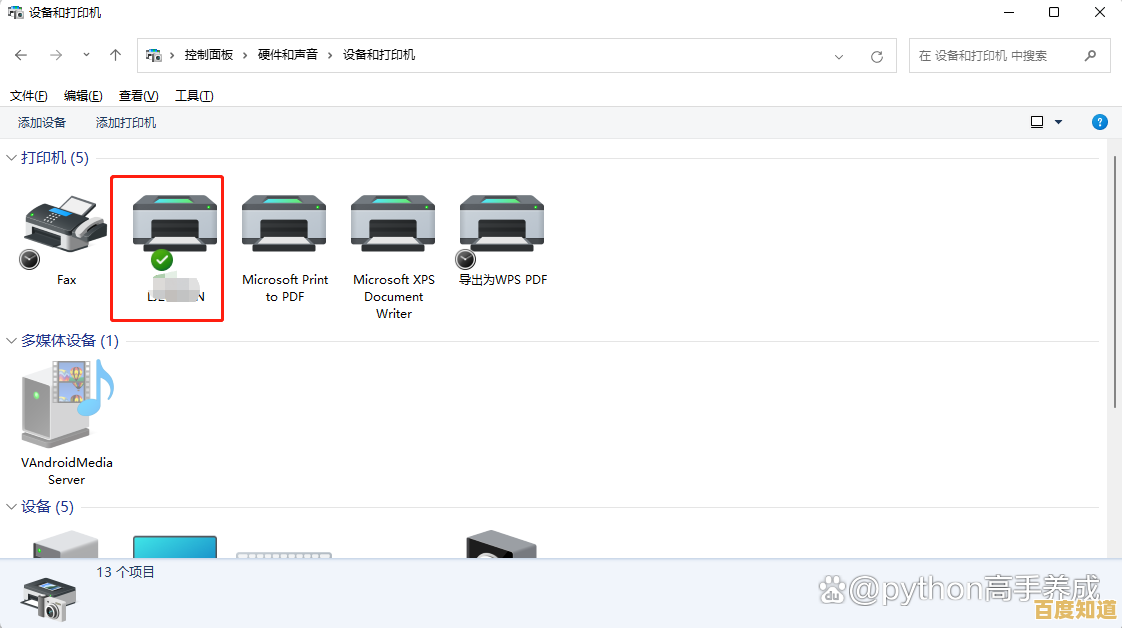The width and height of the screenshot is (1122, 628).
Task: Click 添加打印机 to add a printer
Action: [125, 121]
